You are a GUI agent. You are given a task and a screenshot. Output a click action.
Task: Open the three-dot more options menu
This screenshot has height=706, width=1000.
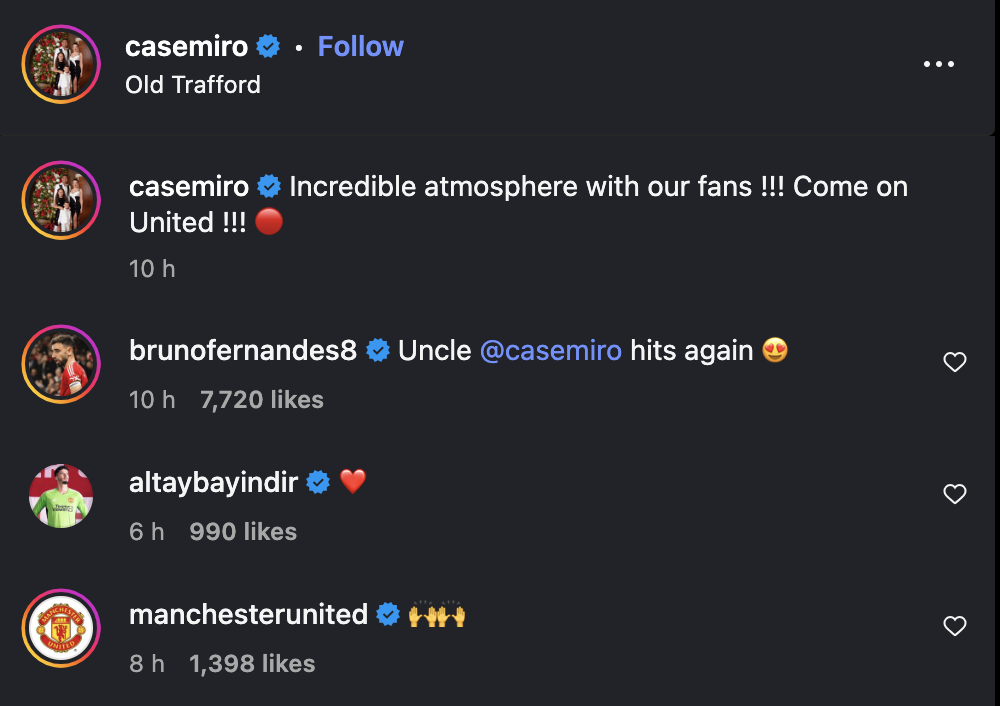coord(939,64)
